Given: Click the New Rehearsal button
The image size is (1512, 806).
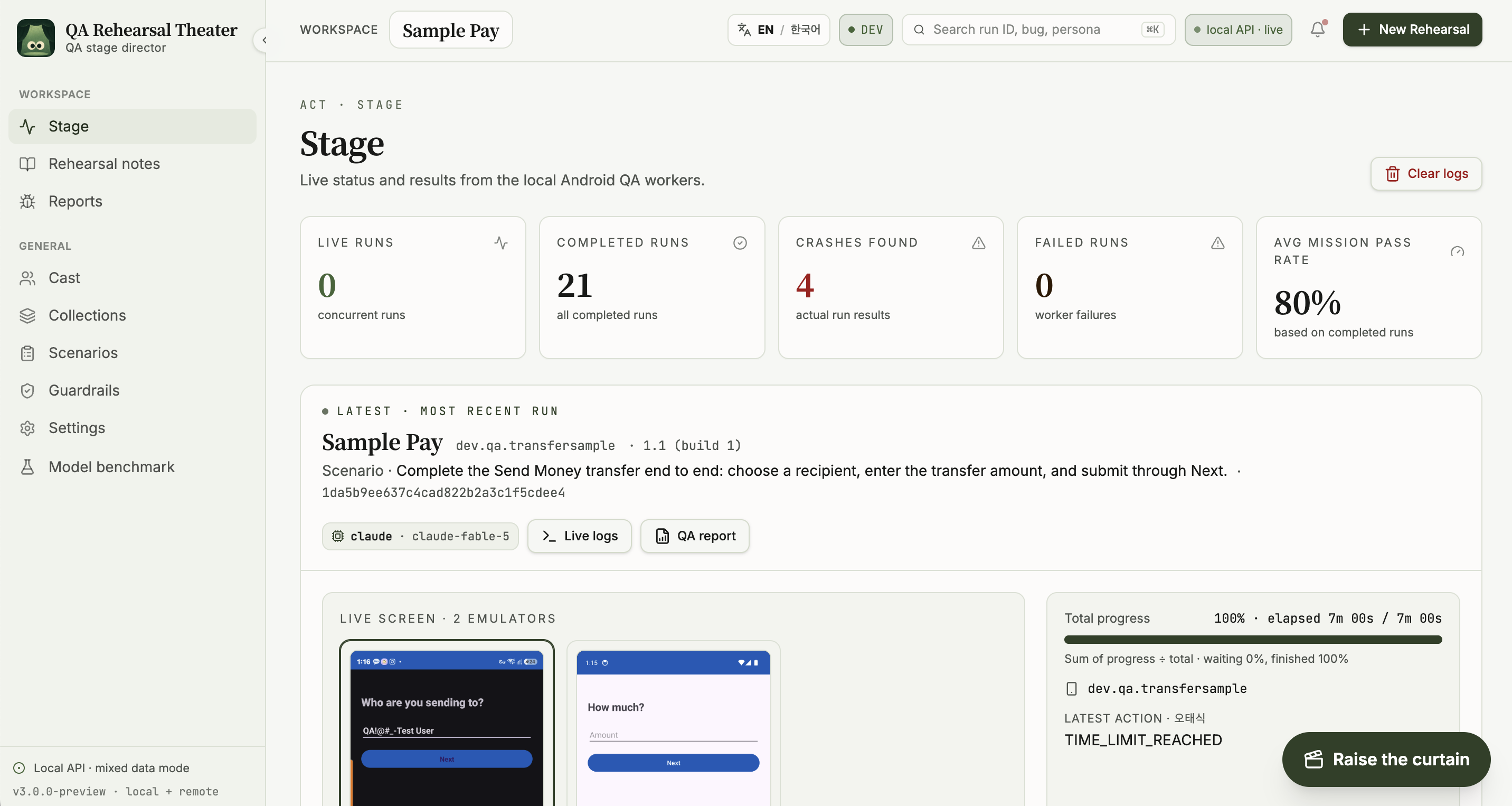Looking at the screenshot, I should coord(1412,30).
